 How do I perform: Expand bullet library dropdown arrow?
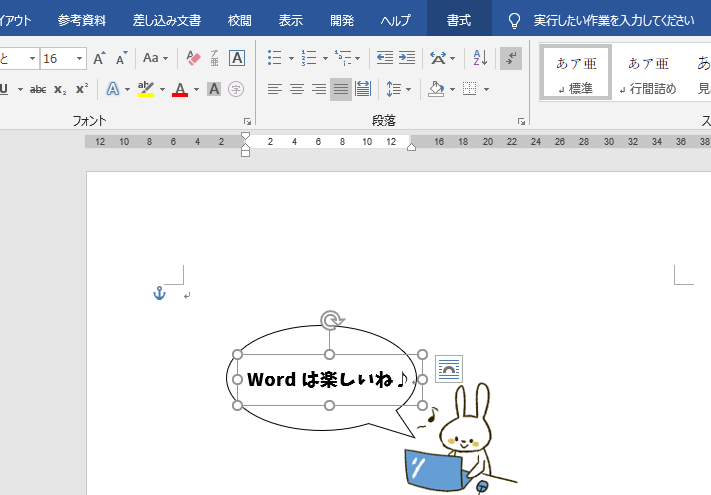click(x=291, y=58)
